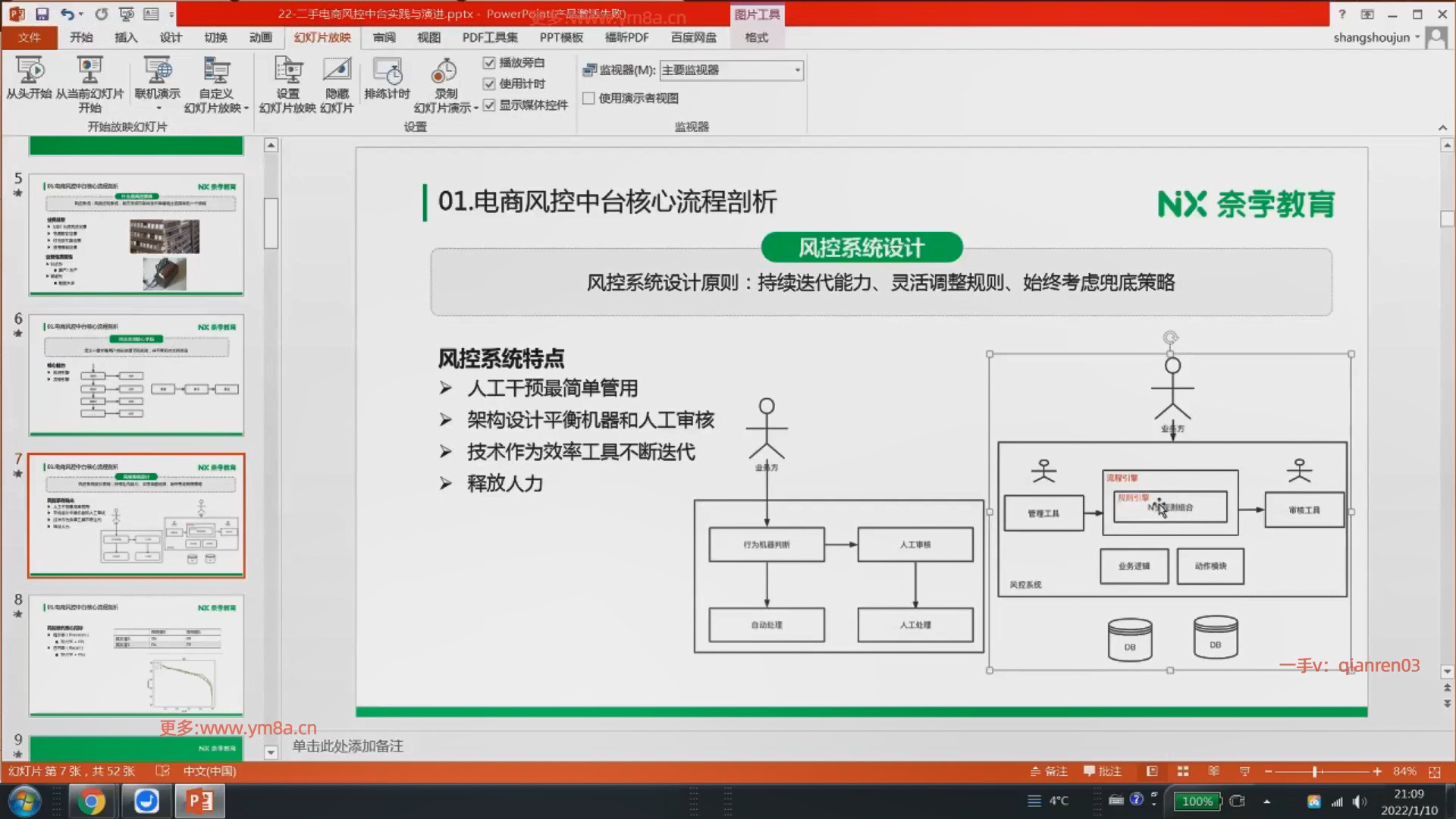Open Rehearse Timings tool
The height and width of the screenshot is (819, 1456).
click(x=387, y=72)
